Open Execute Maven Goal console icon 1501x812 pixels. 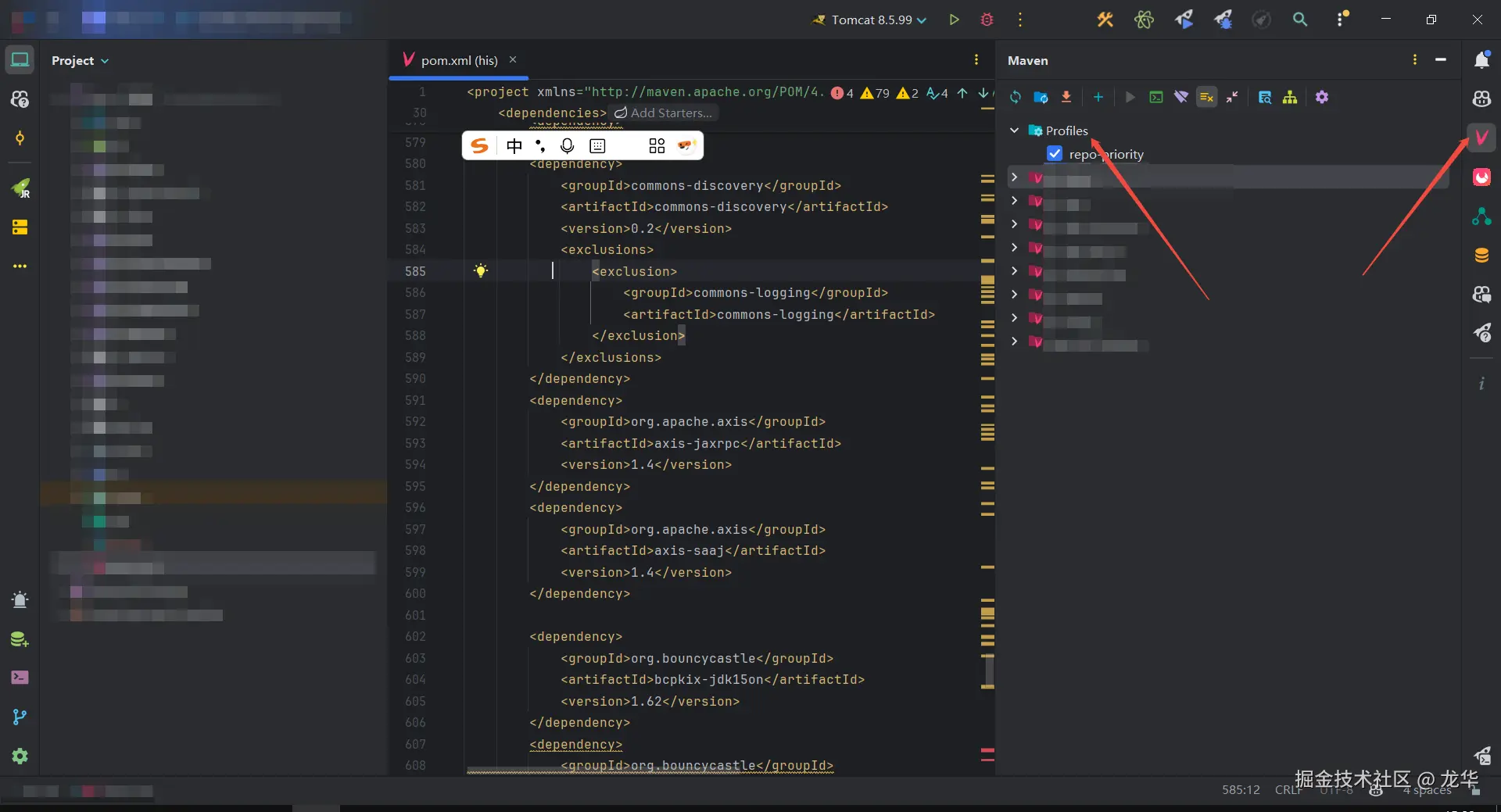1155,97
